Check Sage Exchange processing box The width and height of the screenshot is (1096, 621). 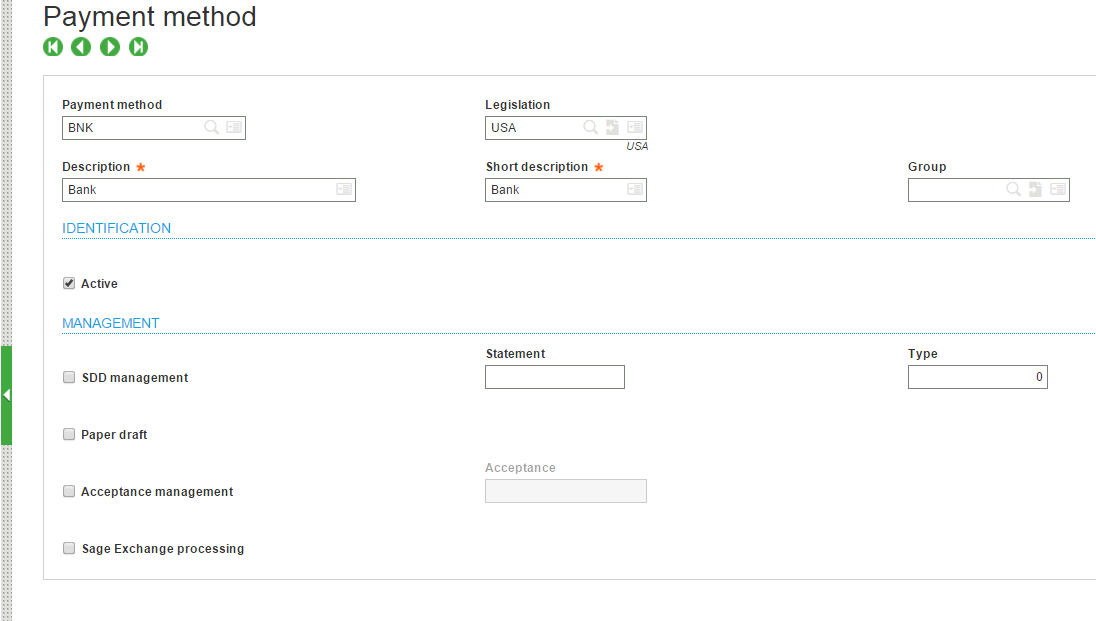tap(69, 548)
